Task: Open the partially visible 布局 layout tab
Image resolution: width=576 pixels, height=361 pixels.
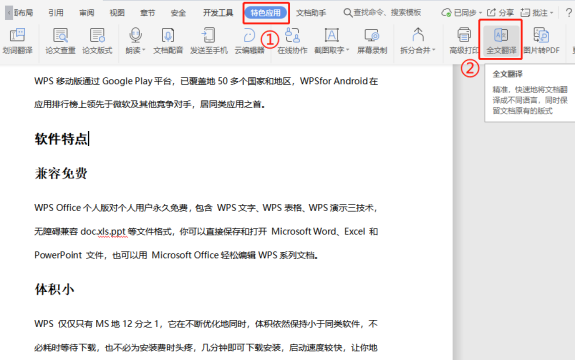Action: tap(23, 13)
